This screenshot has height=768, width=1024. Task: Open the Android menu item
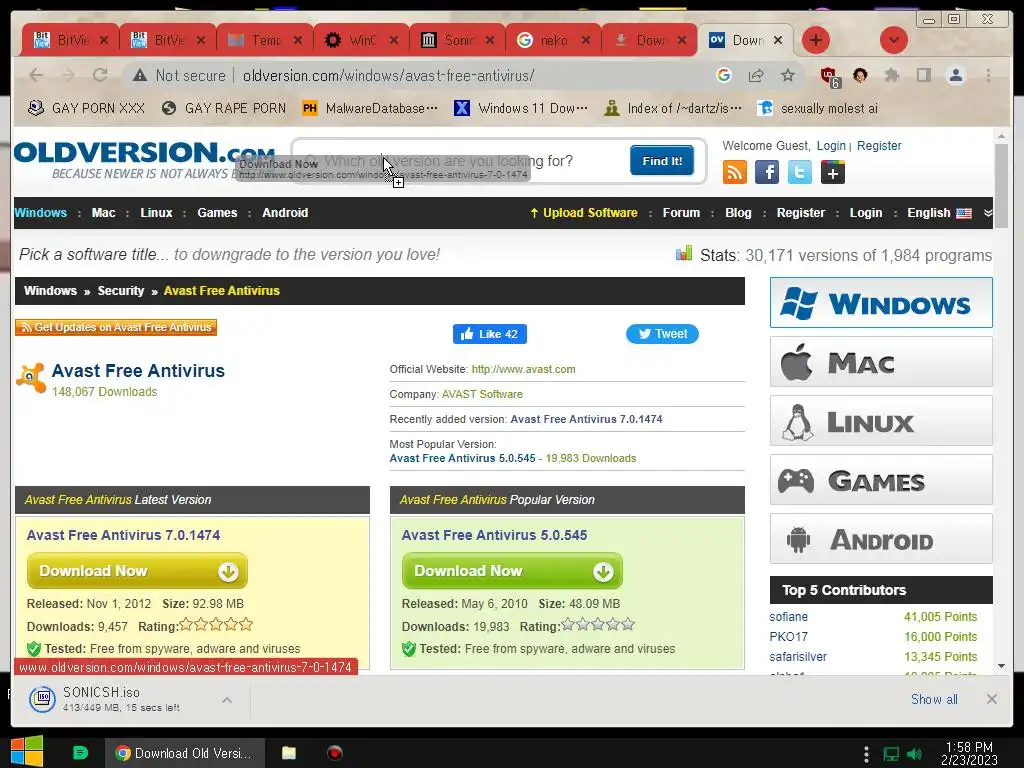click(285, 213)
